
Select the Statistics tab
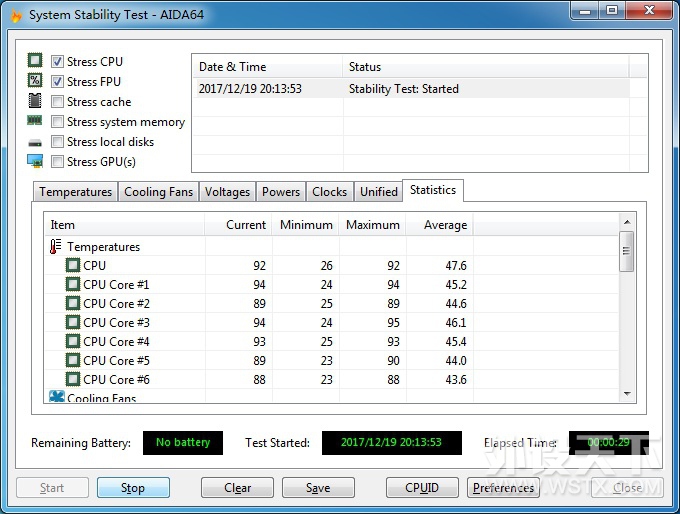click(433, 190)
